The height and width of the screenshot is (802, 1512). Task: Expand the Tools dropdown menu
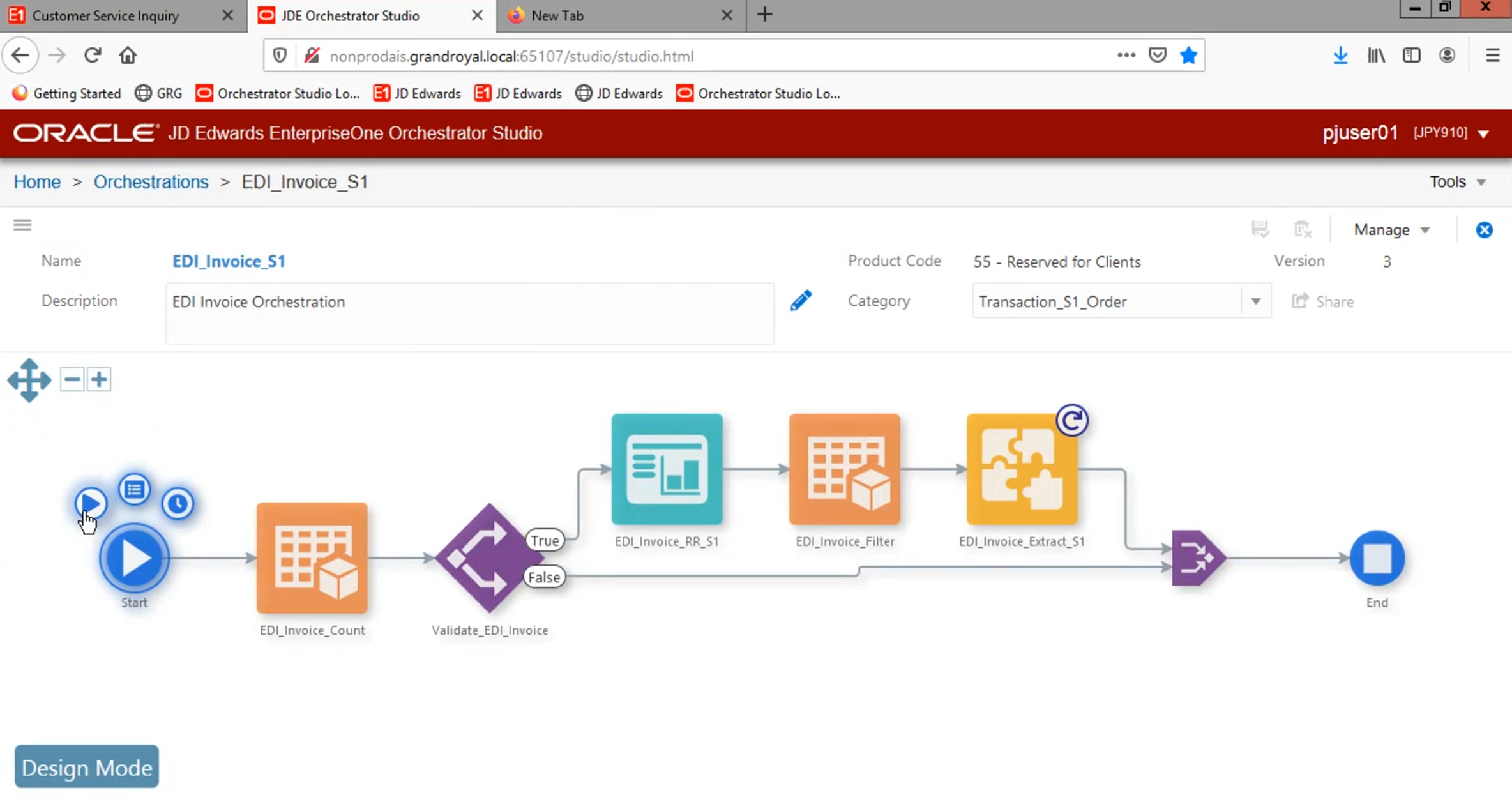pos(1457,182)
